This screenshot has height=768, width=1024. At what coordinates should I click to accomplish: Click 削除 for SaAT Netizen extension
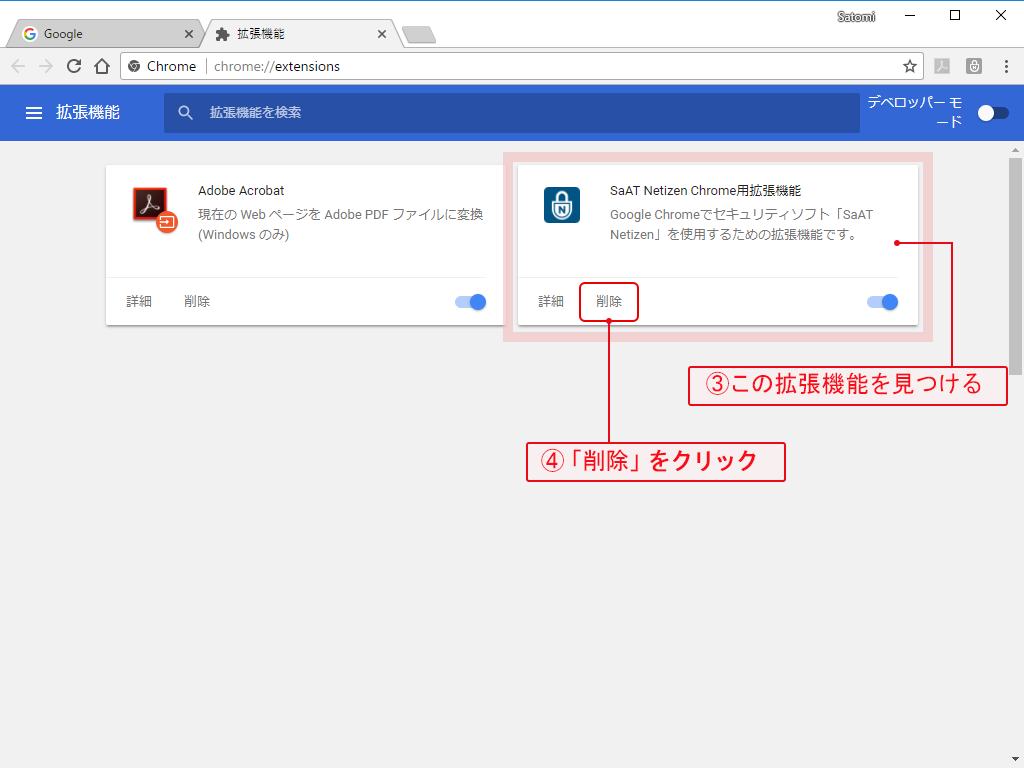[609, 301]
